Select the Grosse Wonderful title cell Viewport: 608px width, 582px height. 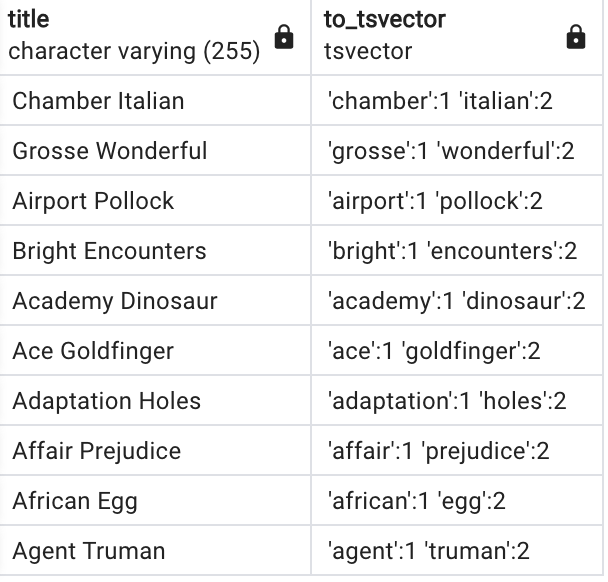[x=155, y=150]
